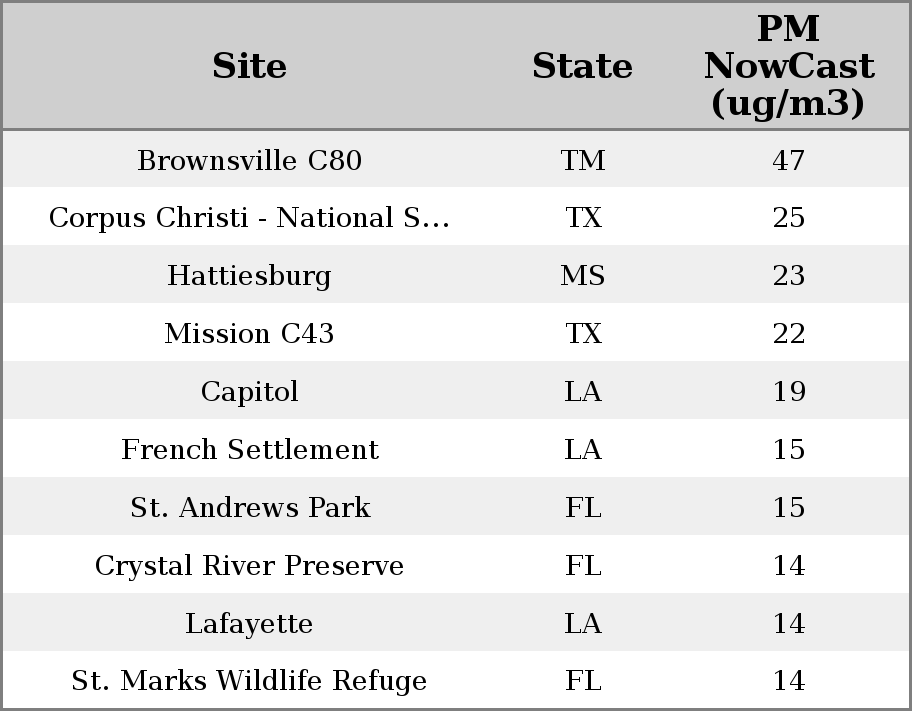Select the Lafayette site cell
Viewport: 912px width, 711px height.
[249, 623]
